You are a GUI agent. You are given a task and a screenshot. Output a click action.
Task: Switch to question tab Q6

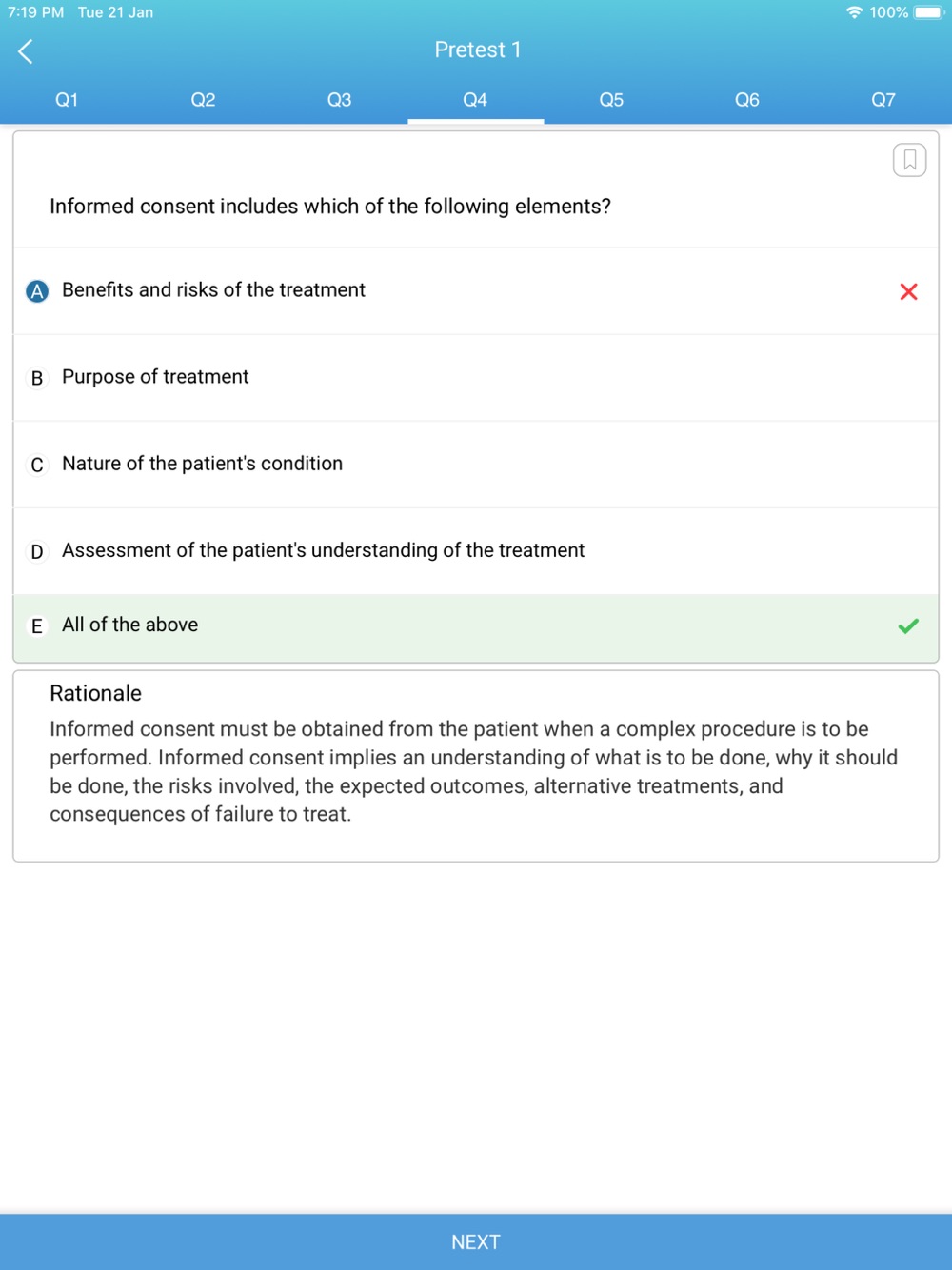(747, 100)
